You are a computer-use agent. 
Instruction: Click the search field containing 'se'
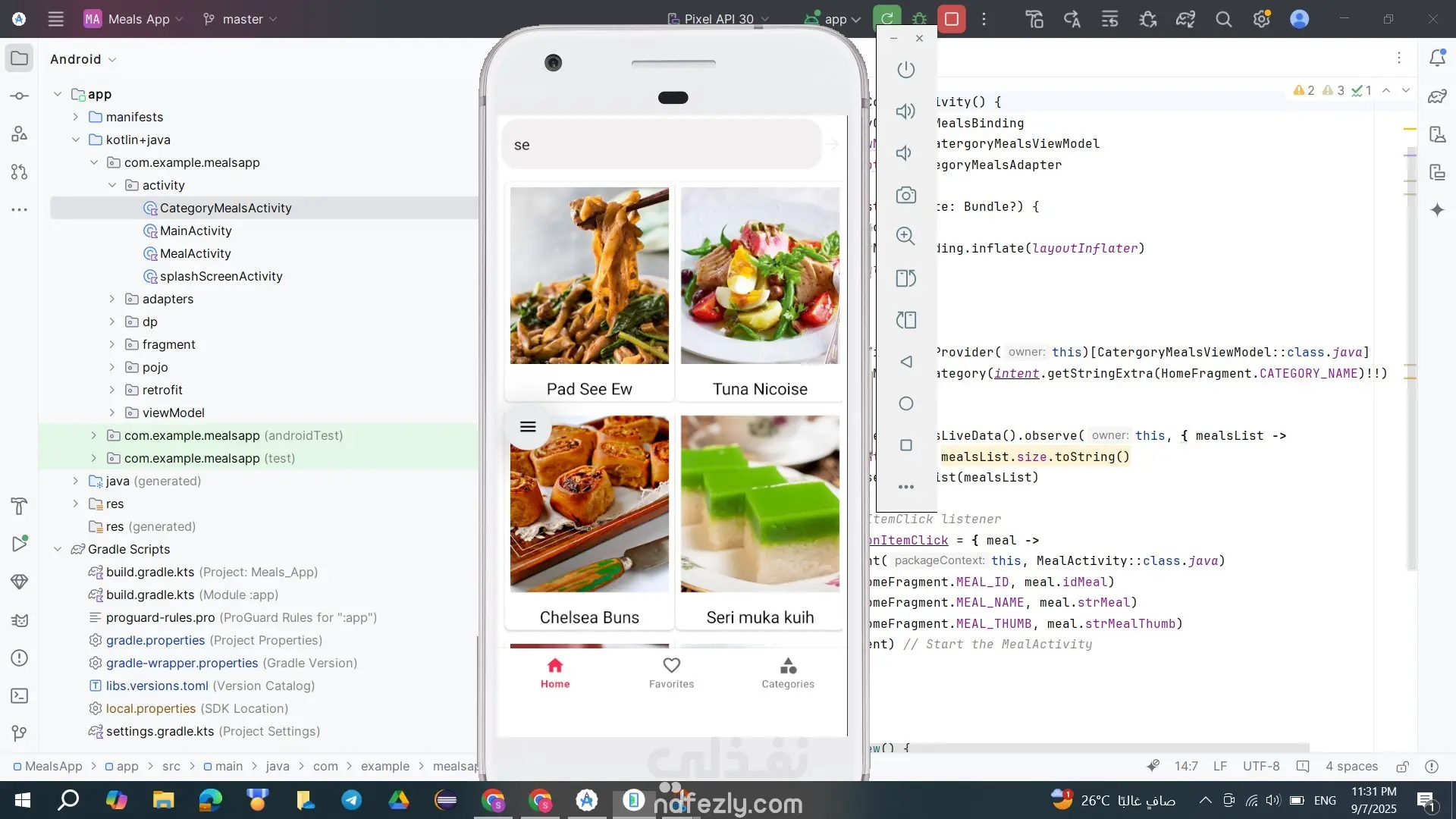[661, 145]
